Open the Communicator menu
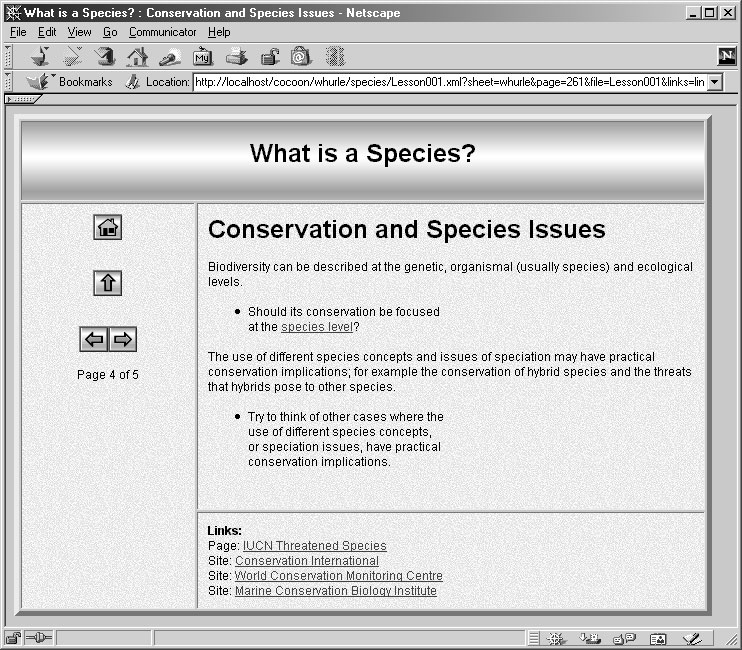The image size is (742, 650). (x=162, y=32)
